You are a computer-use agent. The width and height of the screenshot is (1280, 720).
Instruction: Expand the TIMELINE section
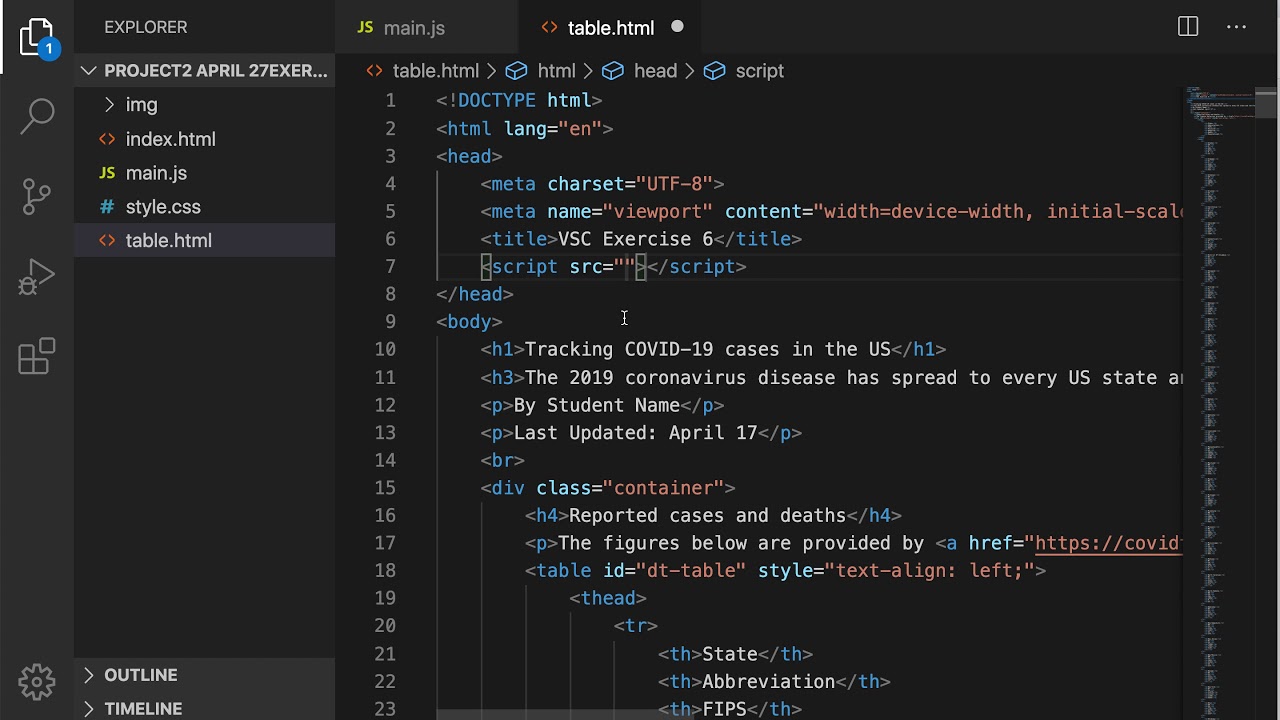[x=89, y=708]
